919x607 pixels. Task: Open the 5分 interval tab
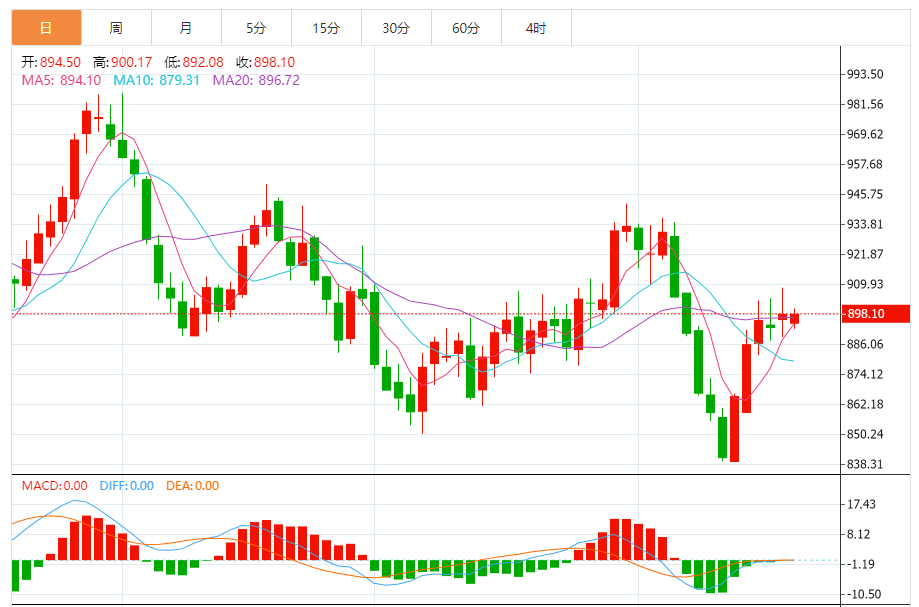click(256, 28)
